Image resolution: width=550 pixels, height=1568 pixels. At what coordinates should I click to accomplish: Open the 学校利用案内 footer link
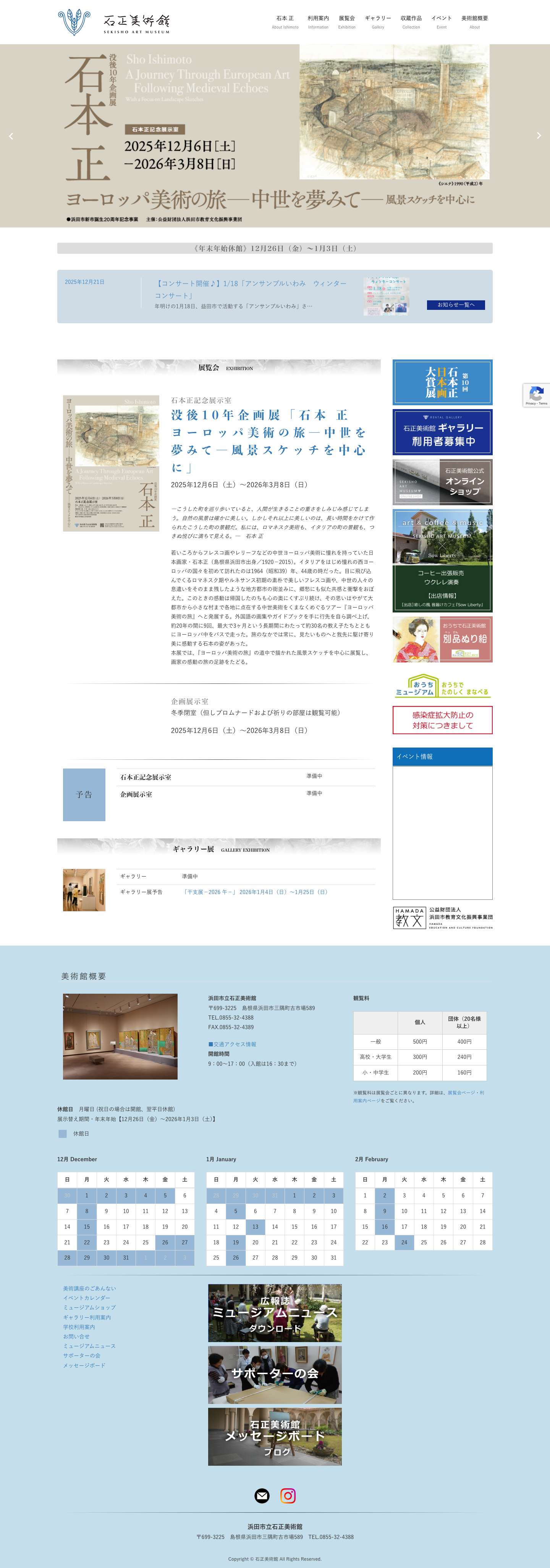79,1327
